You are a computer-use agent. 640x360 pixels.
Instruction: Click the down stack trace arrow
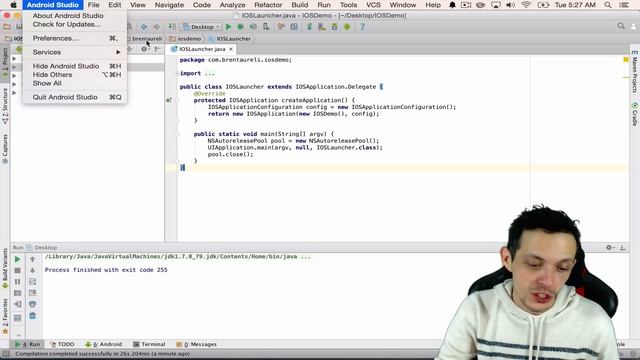(x=33, y=270)
